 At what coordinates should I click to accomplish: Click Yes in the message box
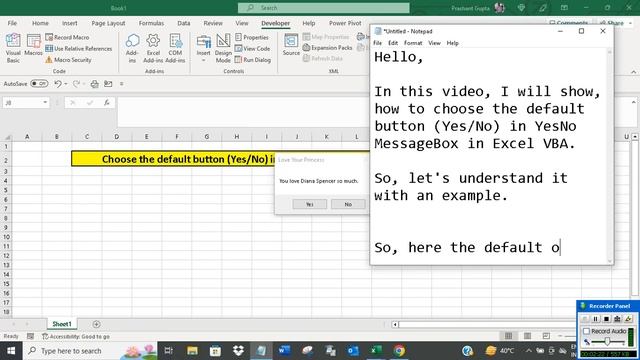pyautogui.click(x=309, y=204)
